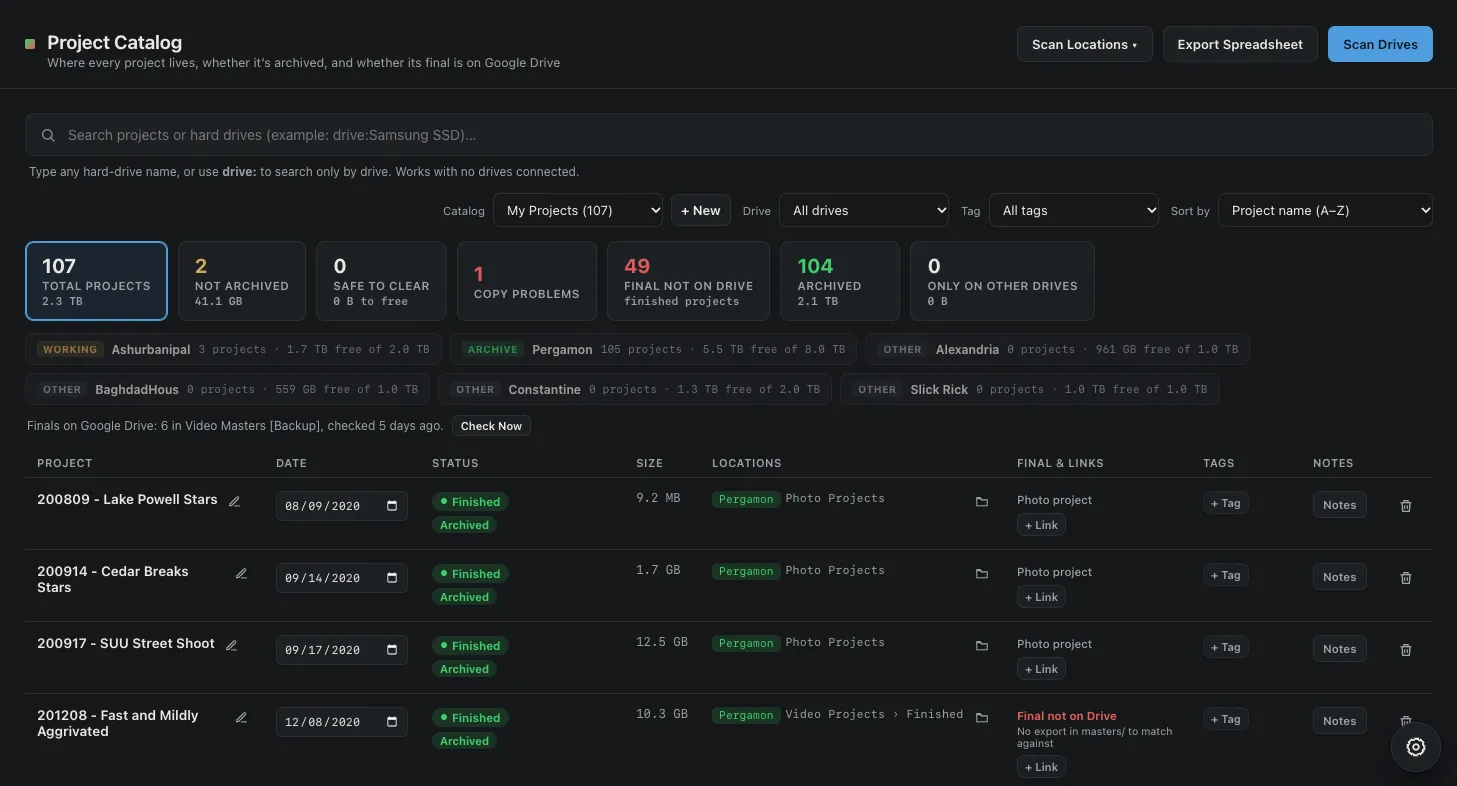
Task: Open calendar picker for 08/09/2020 date
Action: click(x=392, y=506)
